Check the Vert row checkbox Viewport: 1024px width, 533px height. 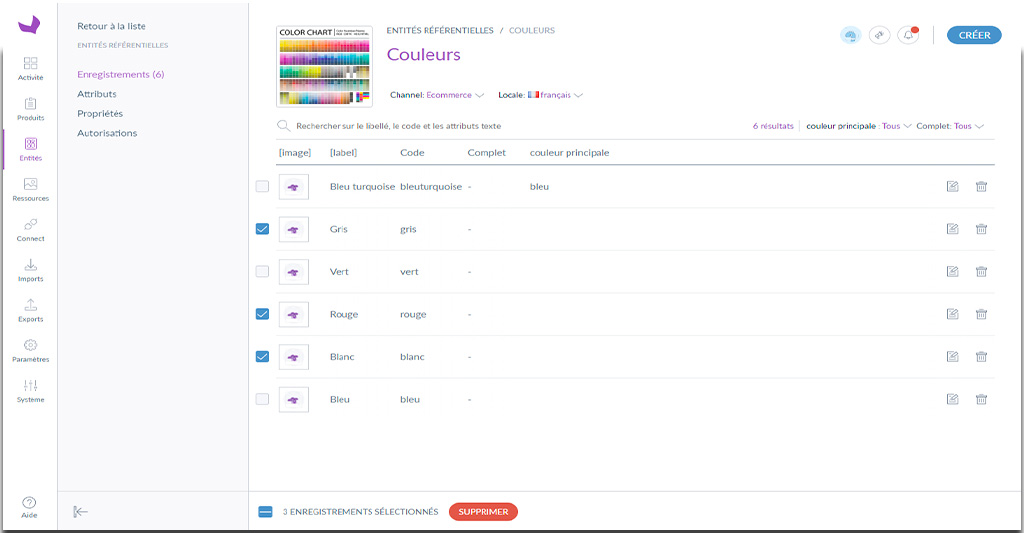[262, 271]
